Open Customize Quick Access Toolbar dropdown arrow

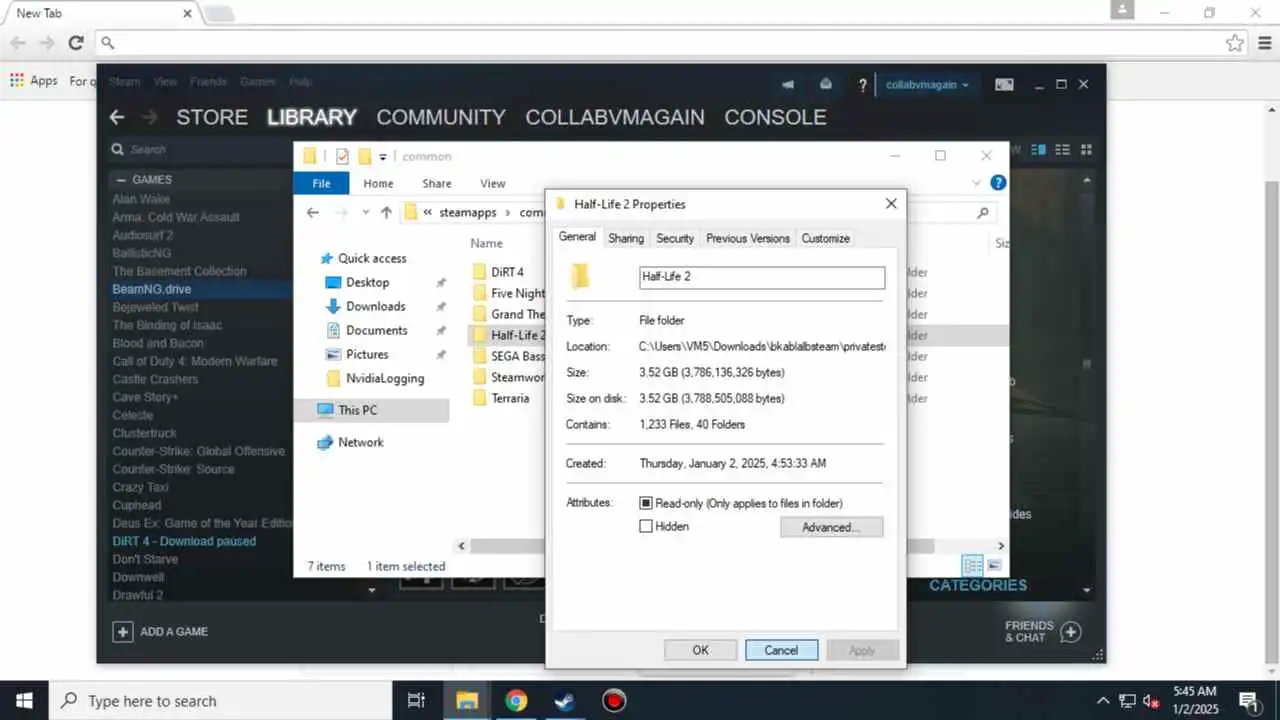383,157
